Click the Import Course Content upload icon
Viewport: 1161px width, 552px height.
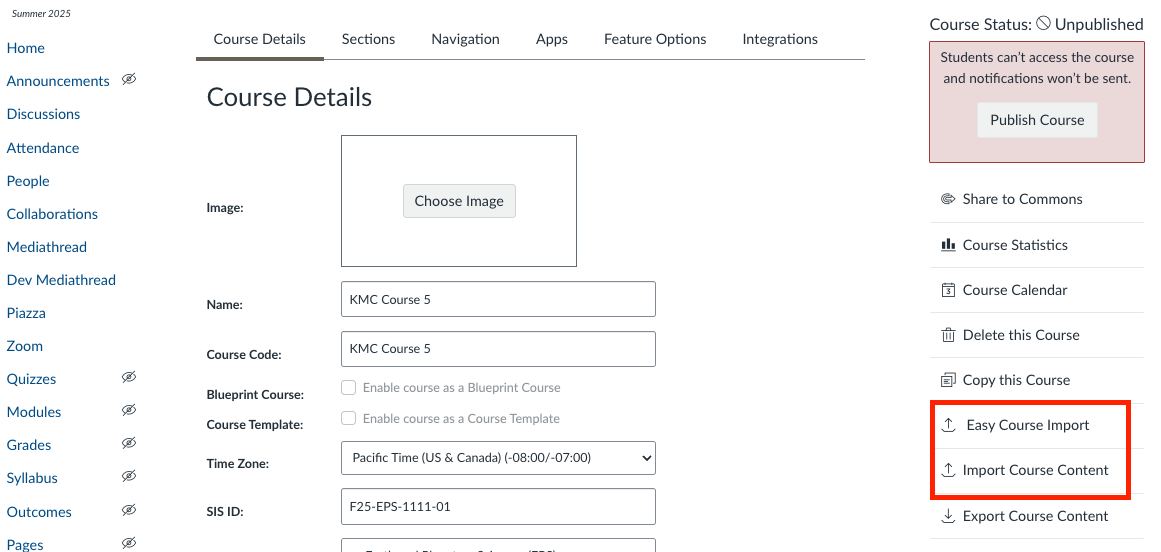click(x=948, y=470)
